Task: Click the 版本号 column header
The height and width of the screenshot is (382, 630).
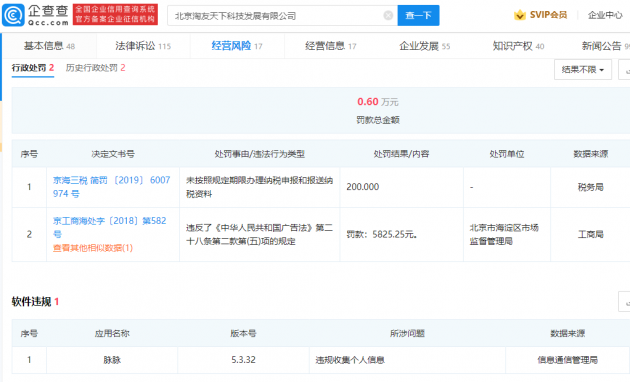Action: (x=243, y=333)
